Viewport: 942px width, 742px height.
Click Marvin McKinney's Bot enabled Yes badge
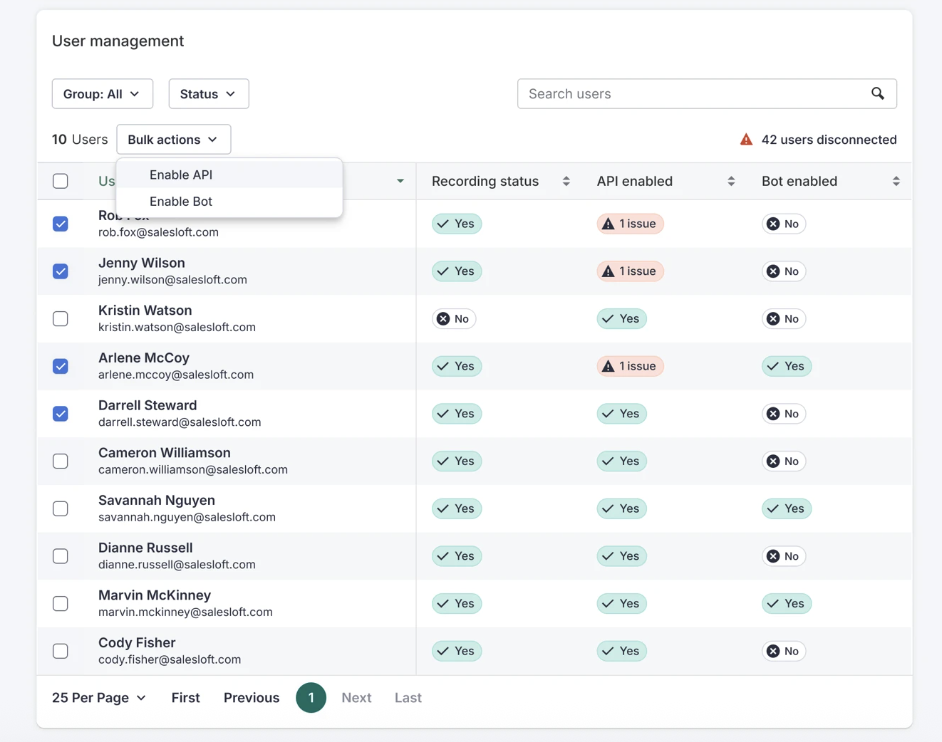tap(786, 603)
